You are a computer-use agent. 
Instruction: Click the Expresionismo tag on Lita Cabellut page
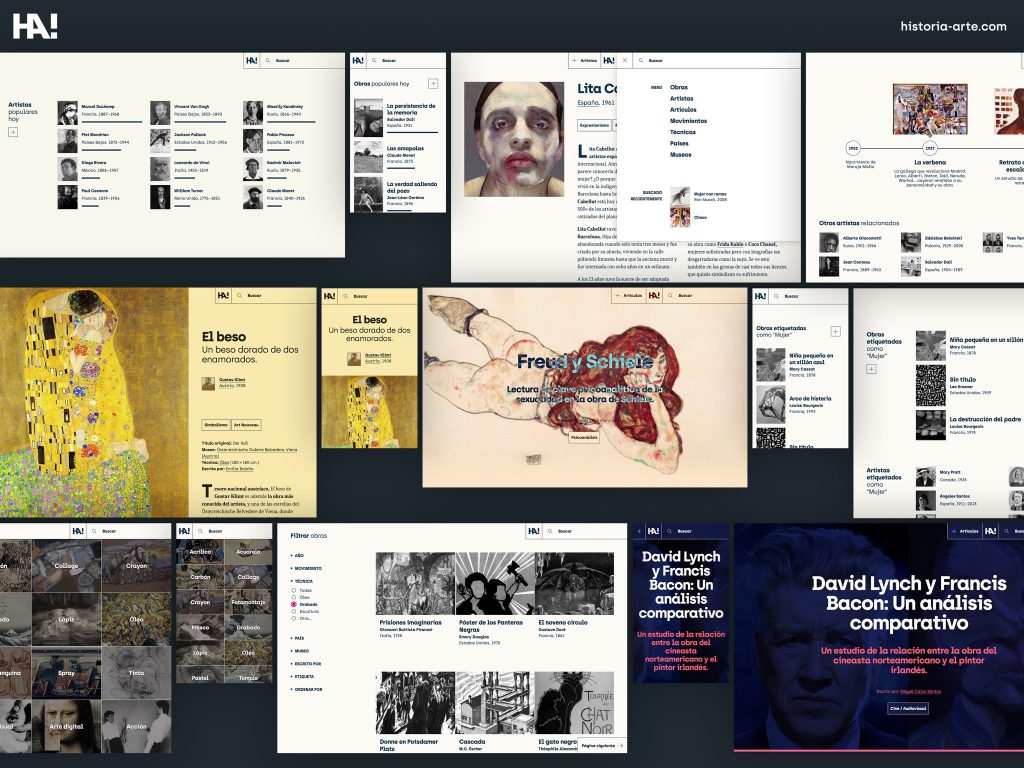point(594,125)
